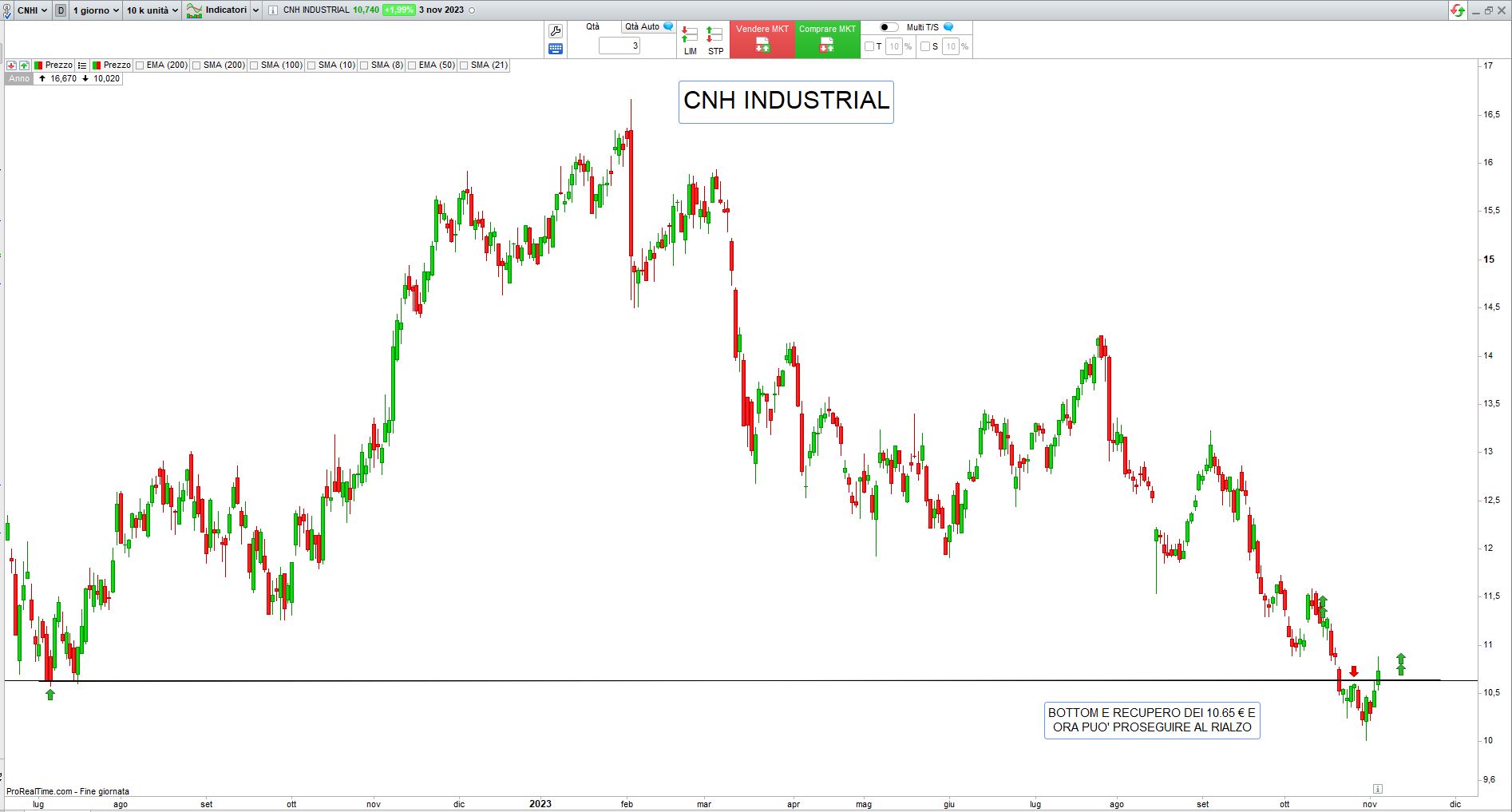This screenshot has height=812, width=1512.
Task: Open the 10 k unità dropdown
Action: pyautogui.click(x=152, y=10)
